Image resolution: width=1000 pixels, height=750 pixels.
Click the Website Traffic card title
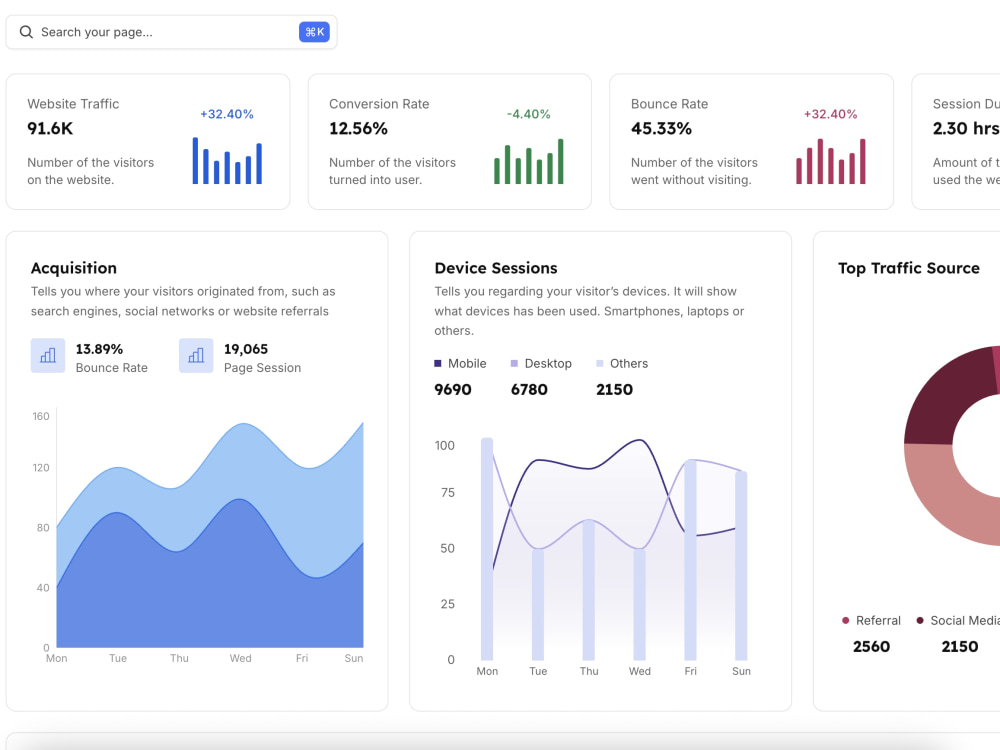pyautogui.click(x=73, y=104)
